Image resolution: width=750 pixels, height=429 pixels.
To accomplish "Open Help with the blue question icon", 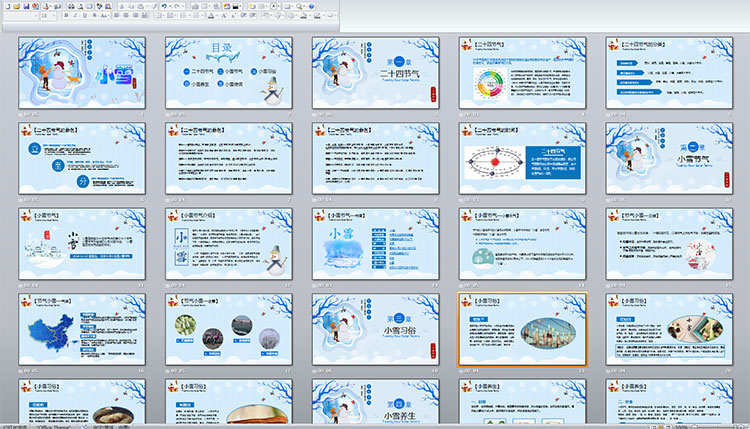I will 311,6.
